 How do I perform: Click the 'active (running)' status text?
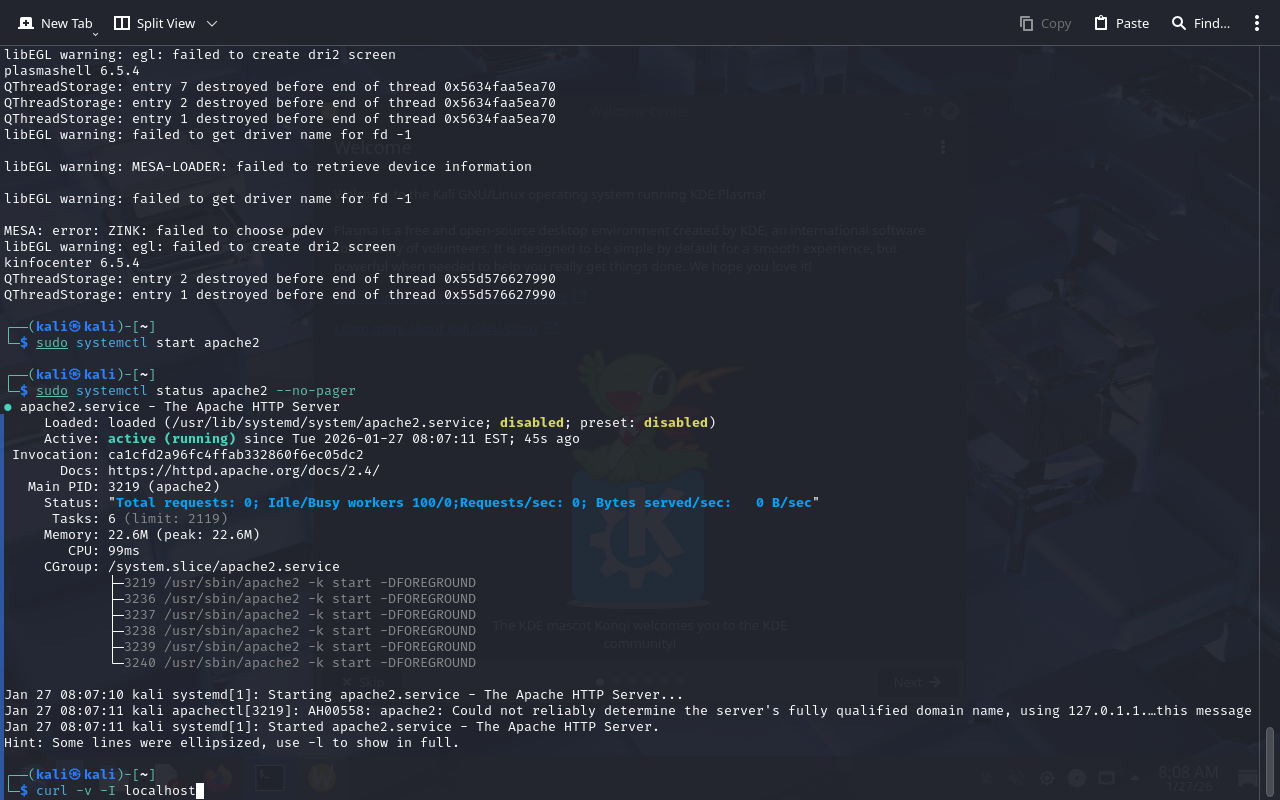171,439
